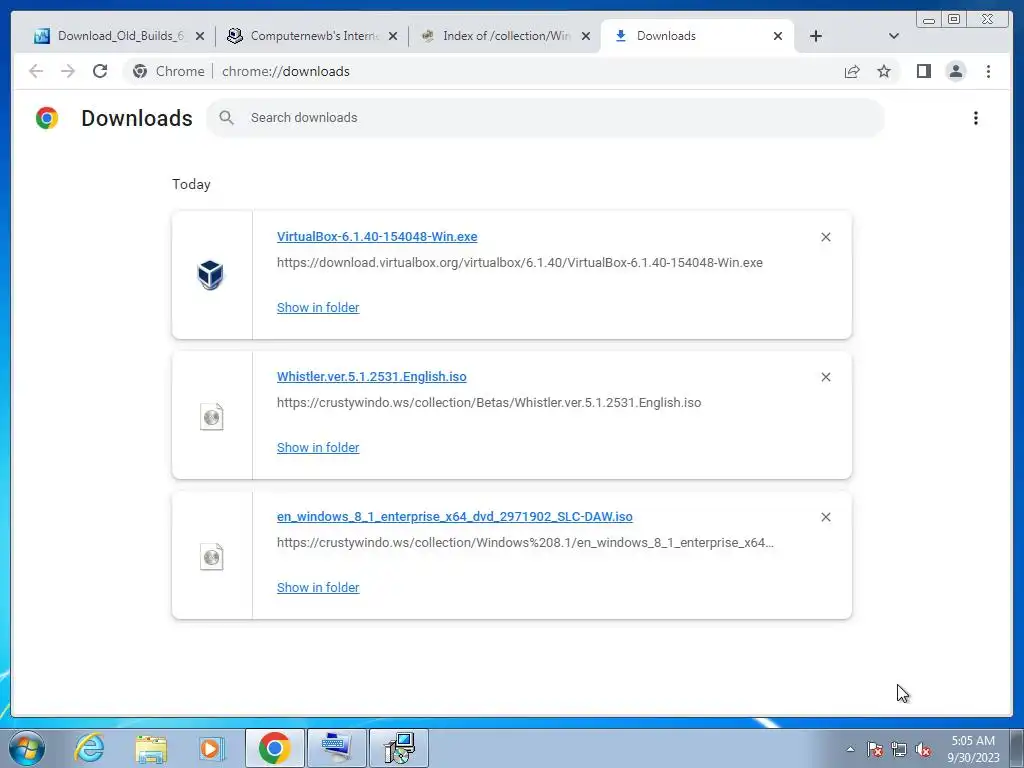Open Windows Explorer from taskbar
1024x768 pixels.
(151, 749)
